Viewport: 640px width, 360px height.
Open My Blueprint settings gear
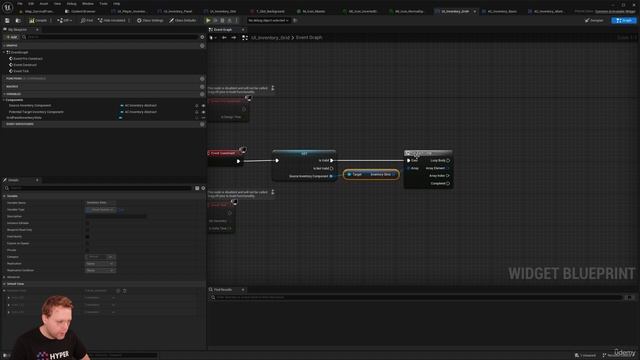(202, 37)
